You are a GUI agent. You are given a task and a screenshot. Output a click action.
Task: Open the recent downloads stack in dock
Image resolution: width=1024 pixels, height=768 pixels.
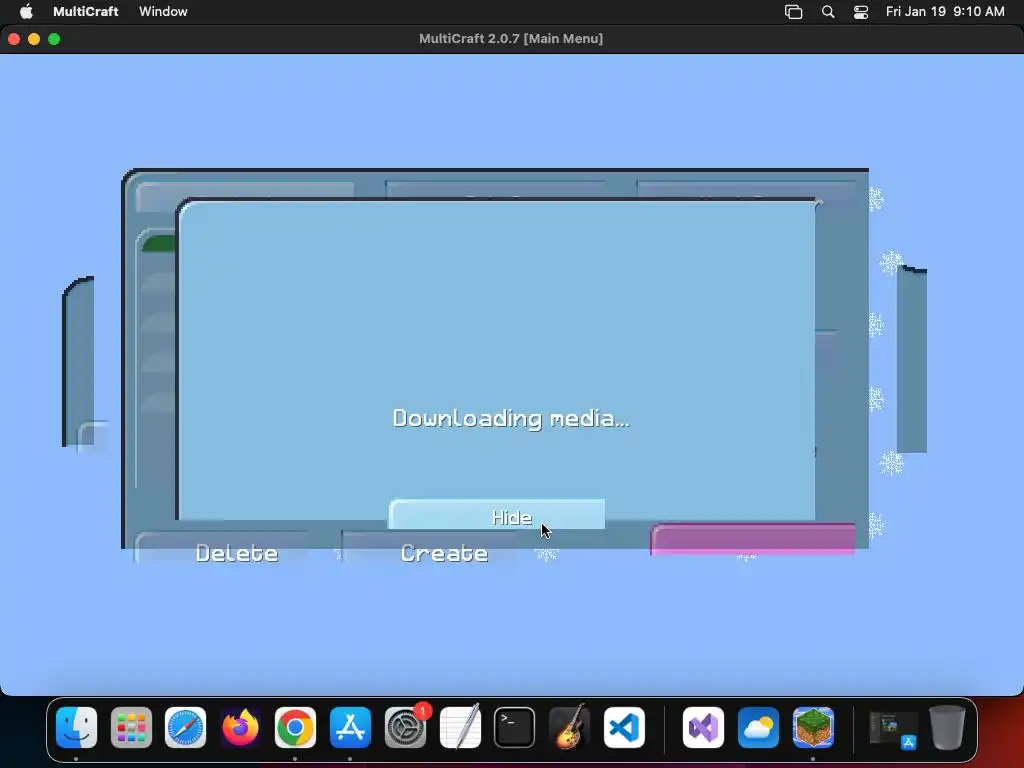point(893,729)
